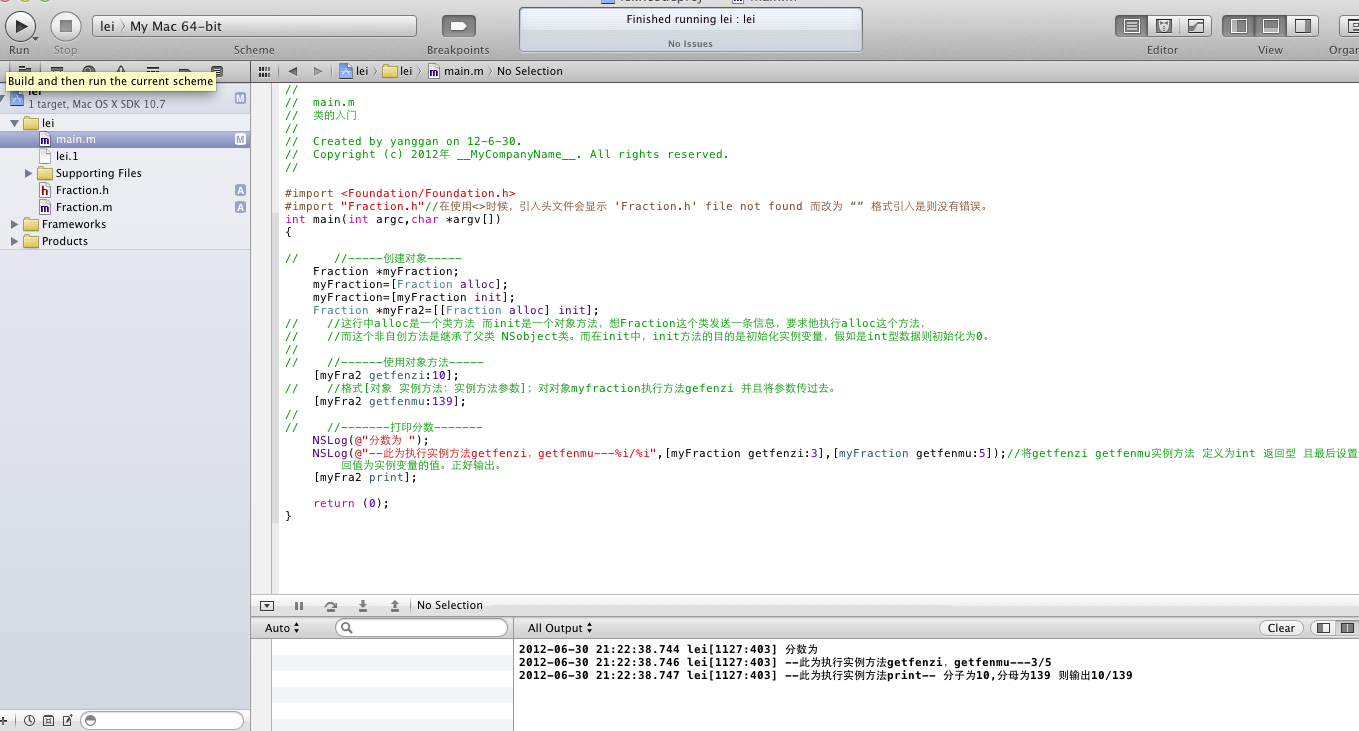Toggle the Breakpoints button in toolbar
This screenshot has height=731, width=1359.
pyautogui.click(x=458, y=26)
